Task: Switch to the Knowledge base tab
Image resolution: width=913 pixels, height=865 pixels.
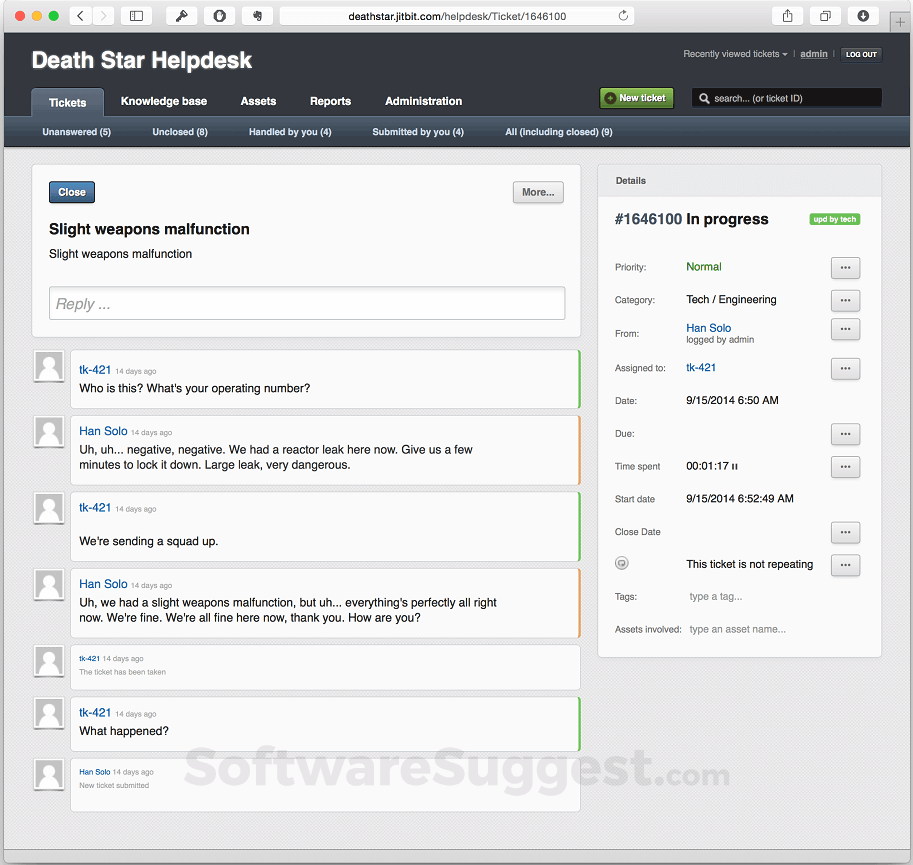Action: pos(163,101)
